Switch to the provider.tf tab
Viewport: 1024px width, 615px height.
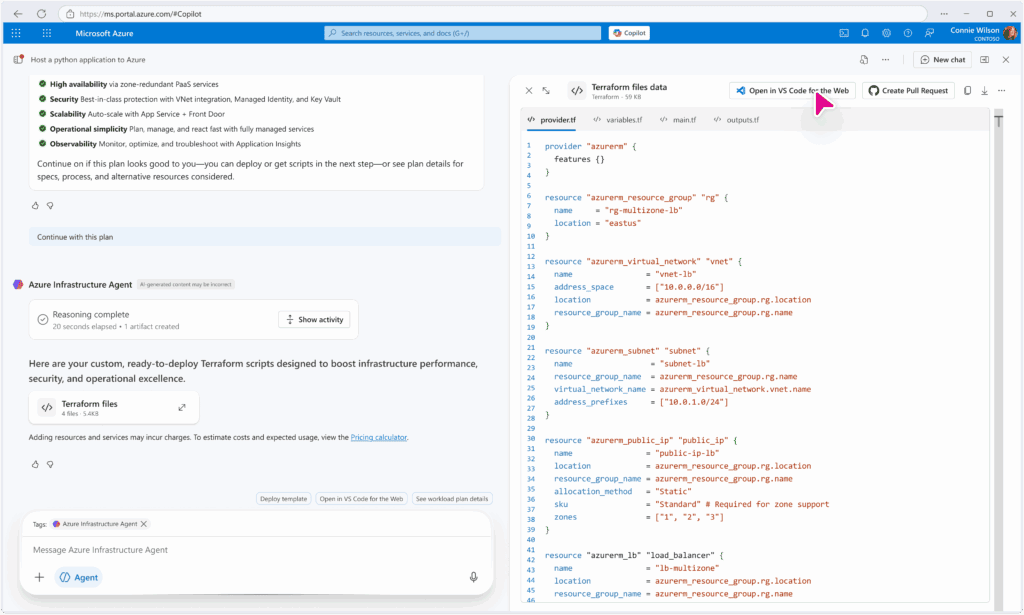(x=552, y=120)
